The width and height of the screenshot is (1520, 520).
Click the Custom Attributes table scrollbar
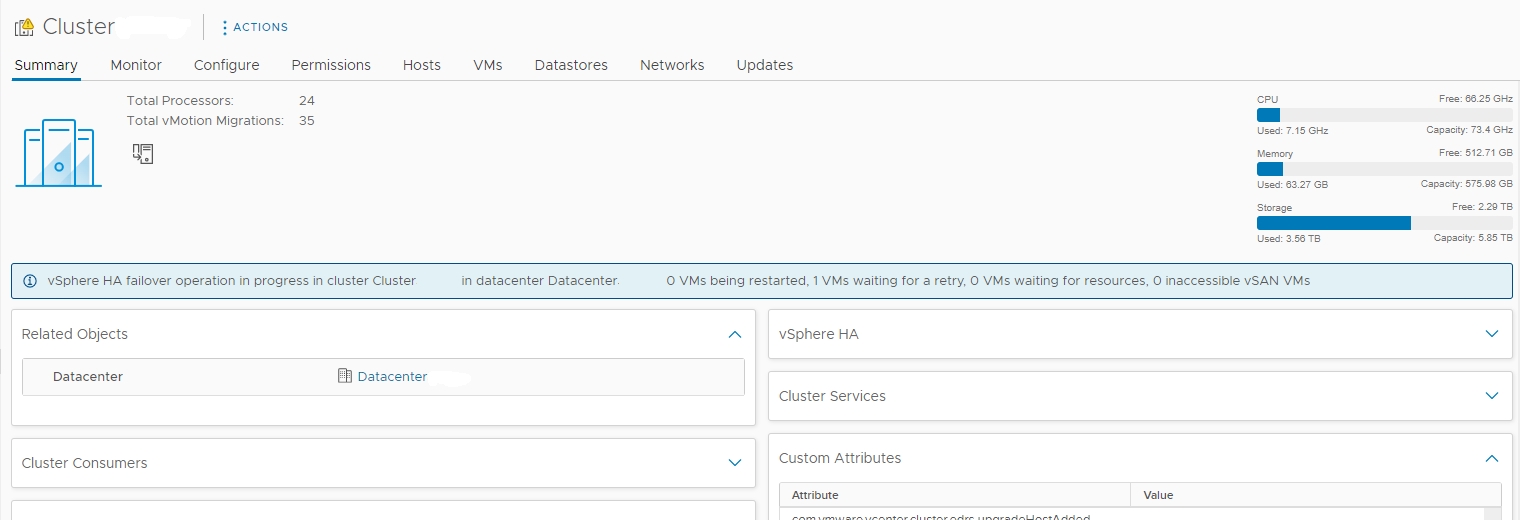1492,513
